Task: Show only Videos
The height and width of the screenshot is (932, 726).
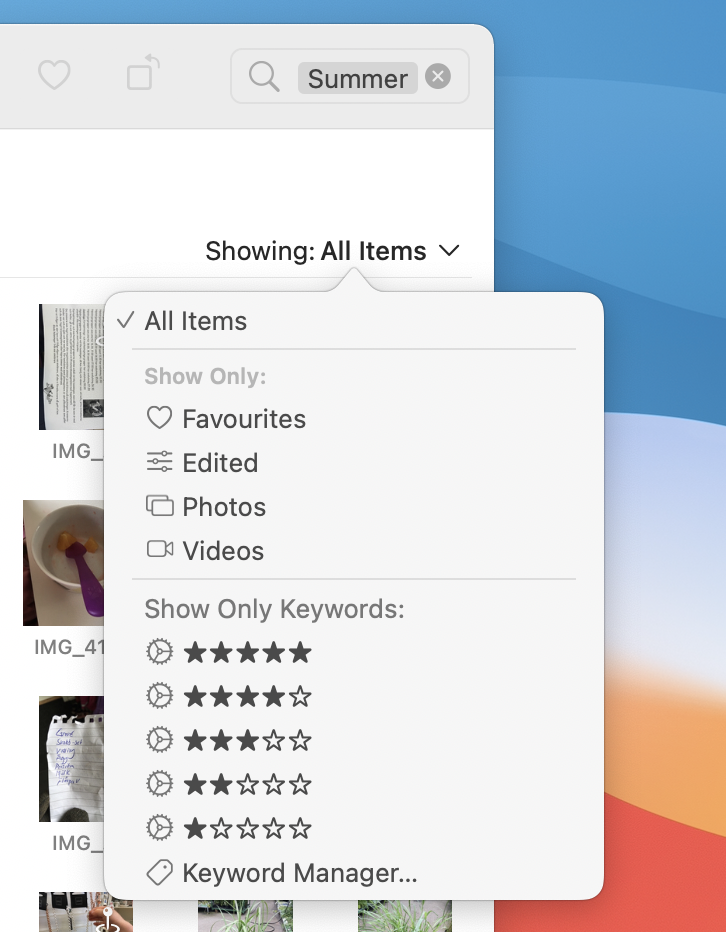Action: [x=354, y=550]
